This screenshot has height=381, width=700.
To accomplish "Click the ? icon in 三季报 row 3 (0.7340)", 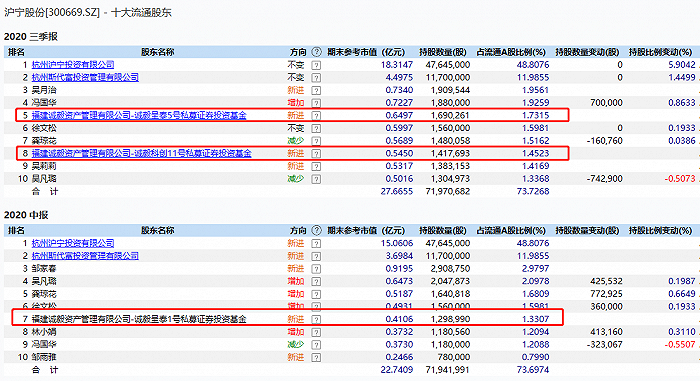I will [316, 91].
